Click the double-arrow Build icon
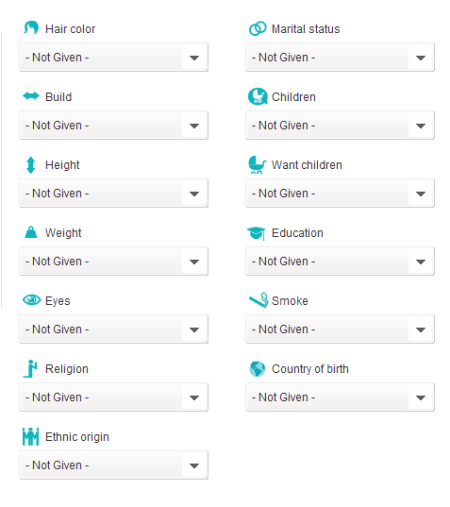The image size is (450, 507). pos(31,96)
